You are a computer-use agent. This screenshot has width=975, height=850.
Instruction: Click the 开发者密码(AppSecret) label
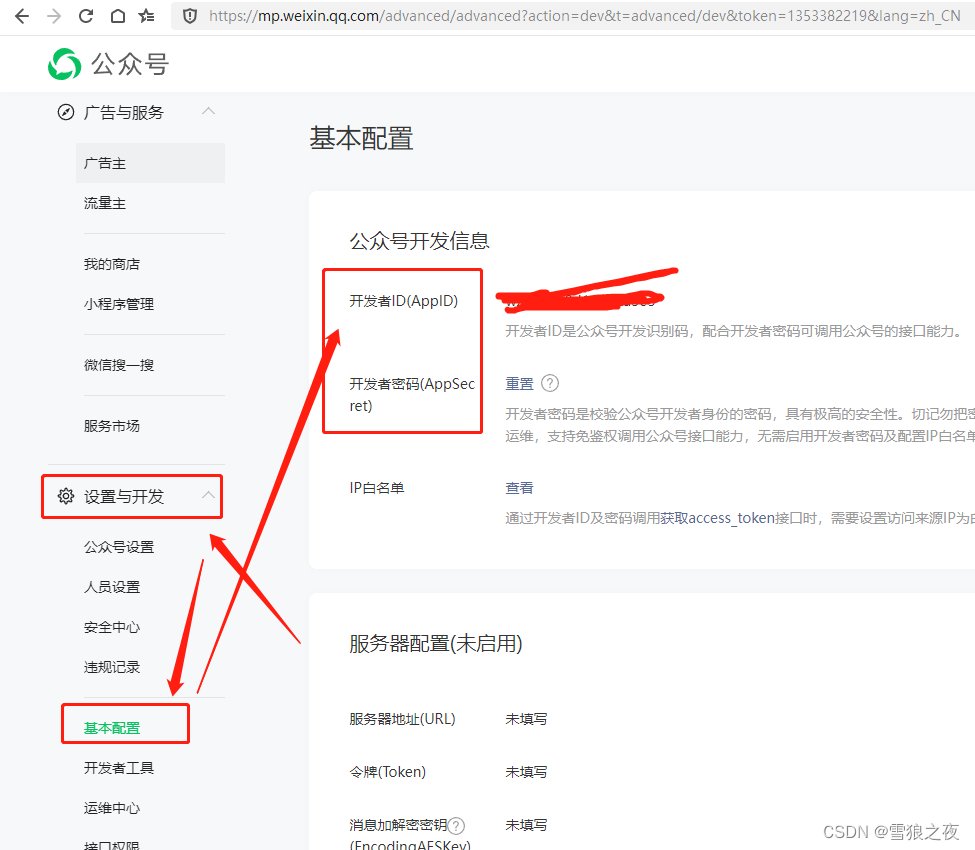412,394
